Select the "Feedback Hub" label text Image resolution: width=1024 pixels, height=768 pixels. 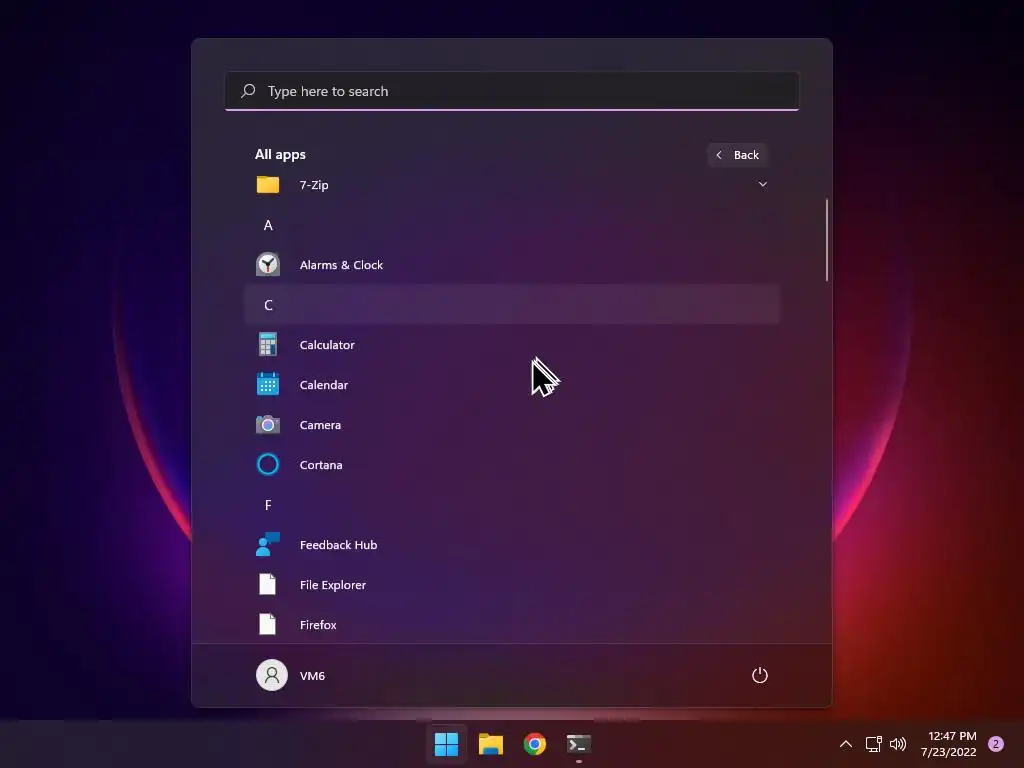[x=338, y=545]
